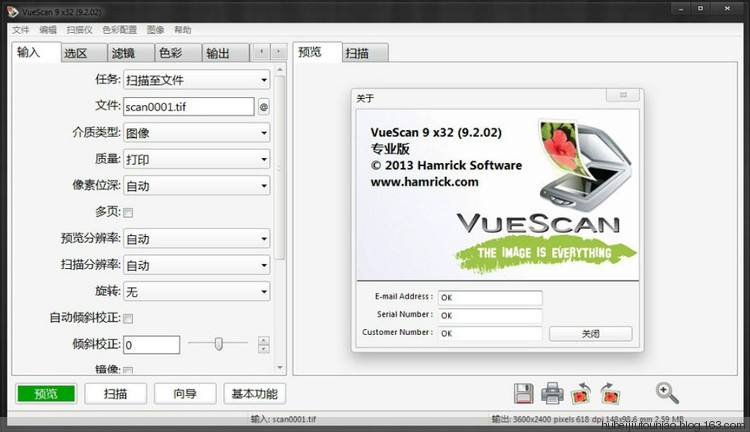Click the 文件 name field scan0001.tif
The width and height of the screenshot is (750, 432).
(x=188, y=107)
